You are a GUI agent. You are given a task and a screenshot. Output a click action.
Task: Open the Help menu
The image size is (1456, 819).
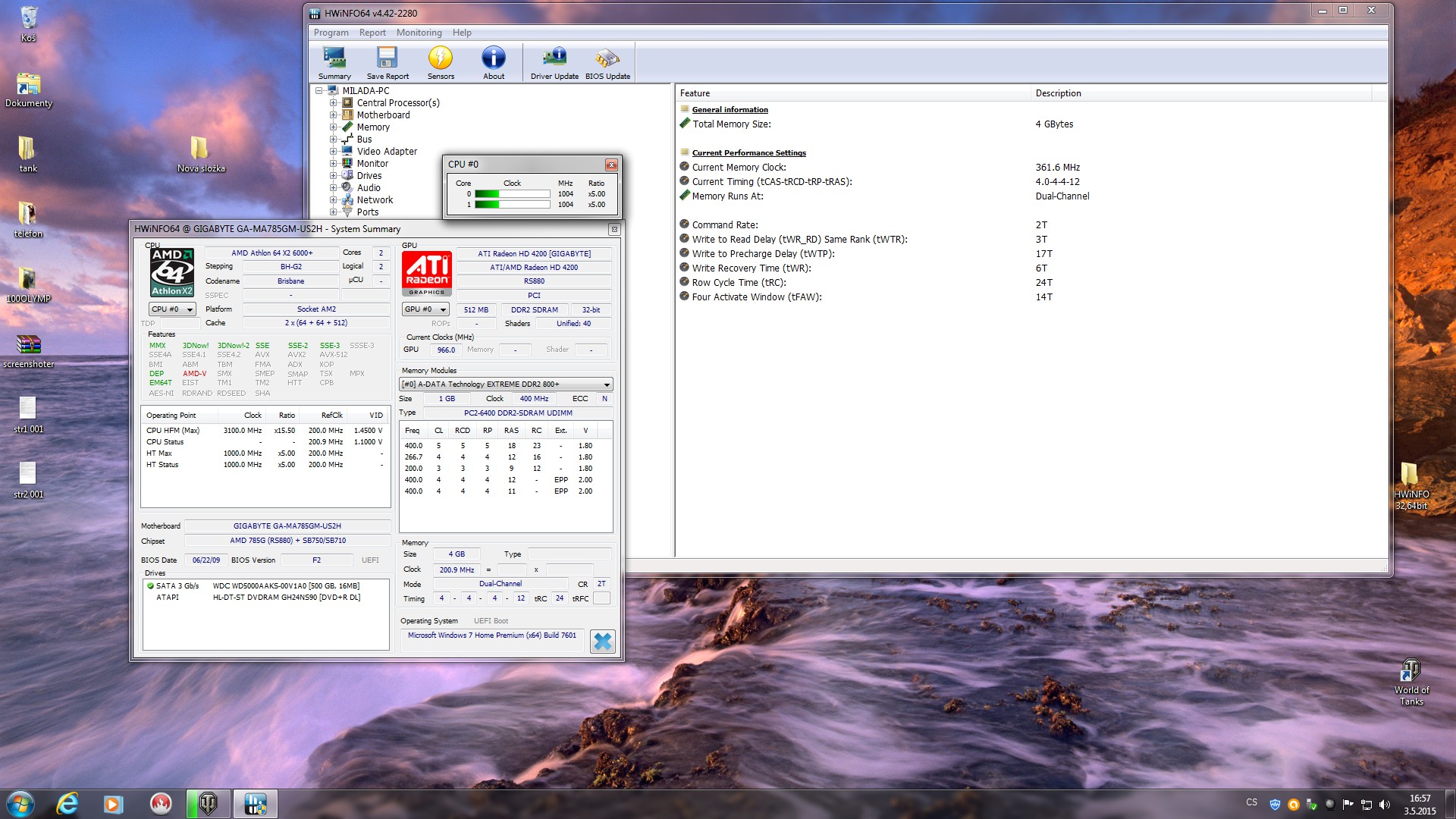coord(462,33)
